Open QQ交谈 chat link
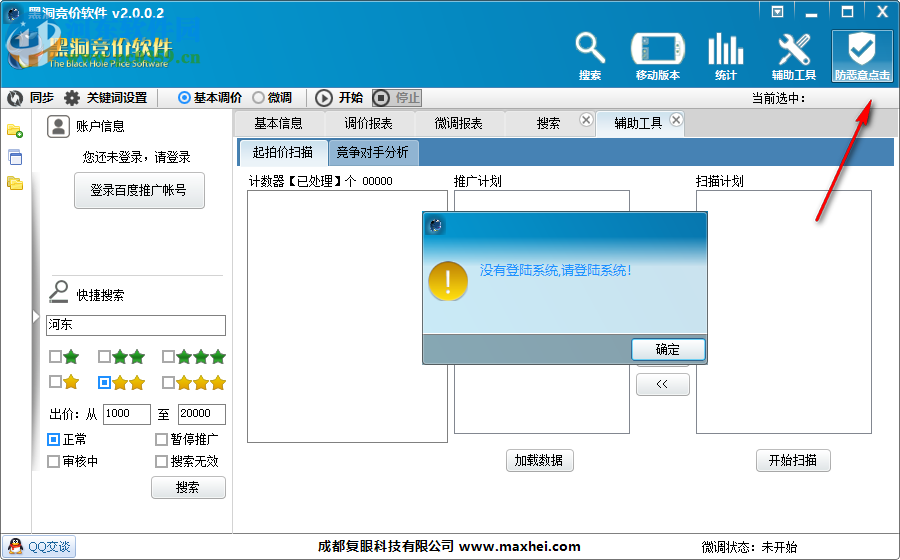Image resolution: width=900 pixels, height=560 pixels. point(40,546)
